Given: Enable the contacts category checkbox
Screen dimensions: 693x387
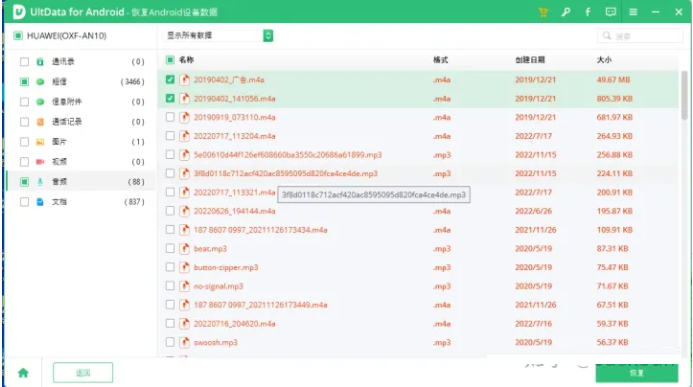Looking at the screenshot, I should point(24,62).
